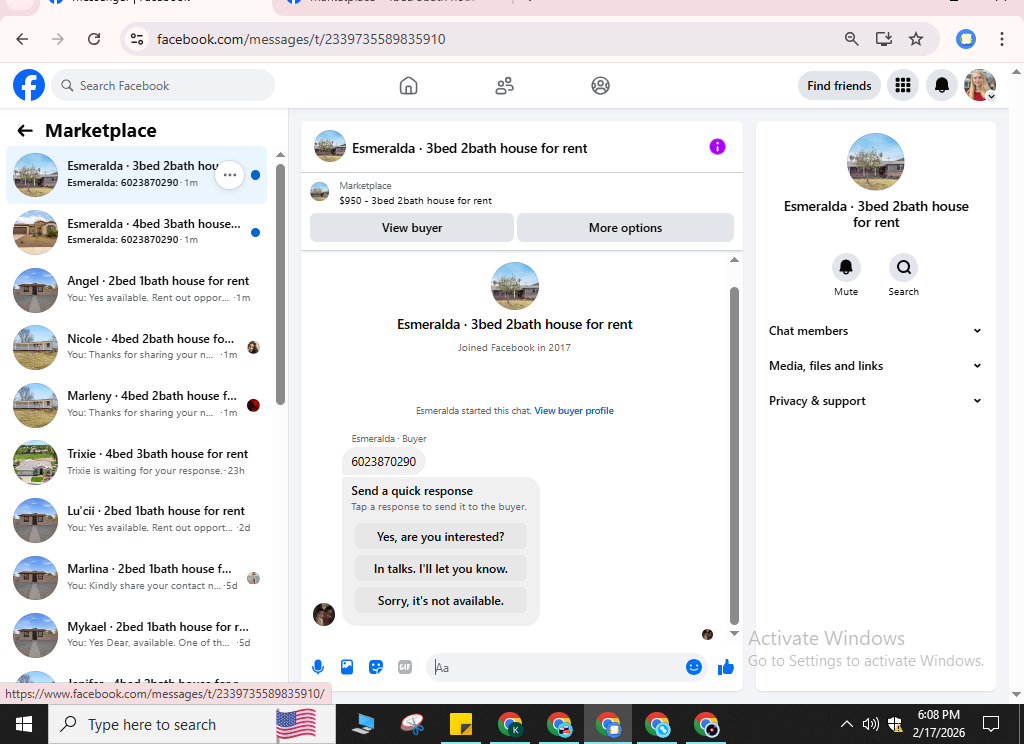This screenshot has height=744, width=1024.
Task: Click the 6023870290 message bubble
Action: pos(383,462)
